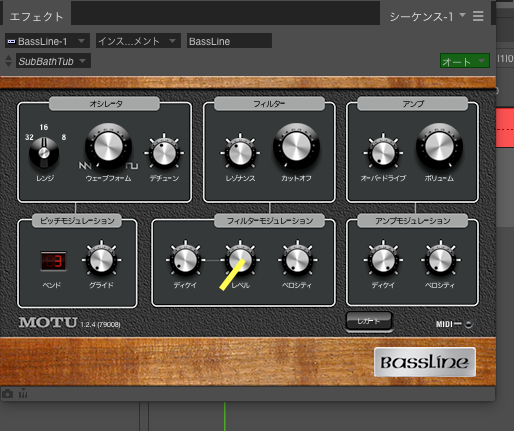Click the オーバードライブ overdrive knob
The width and height of the screenshot is (514, 431).
(x=383, y=153)
